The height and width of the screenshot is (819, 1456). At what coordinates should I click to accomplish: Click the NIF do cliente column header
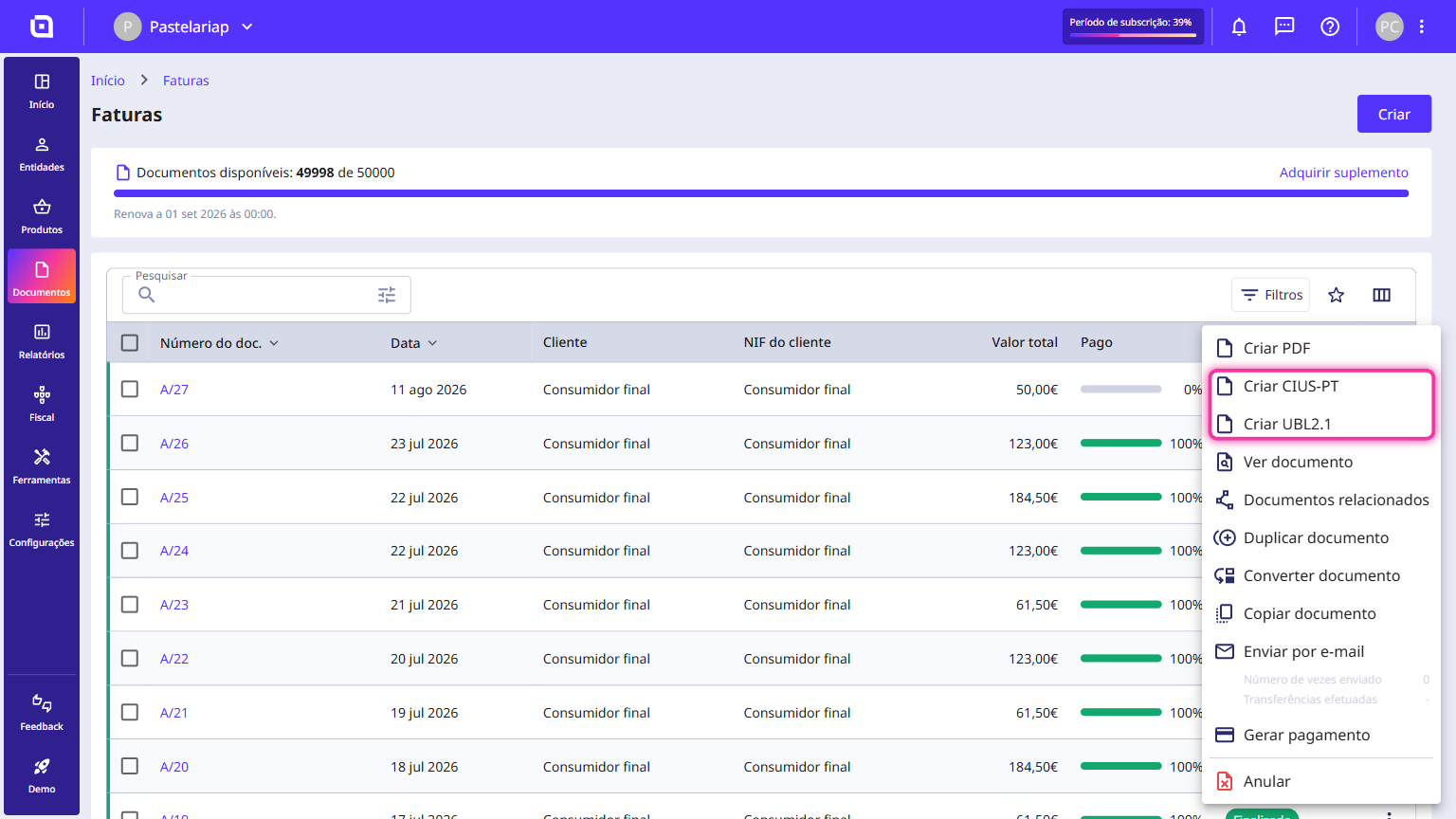click(787, 342)
